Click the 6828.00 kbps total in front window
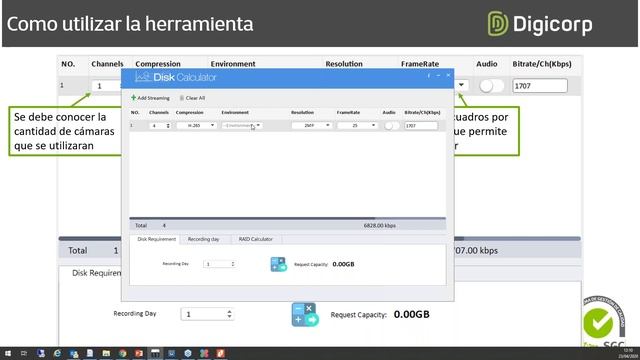Viewport: 640px width, 360px height. pyautogui.click(x=380, y=225)
